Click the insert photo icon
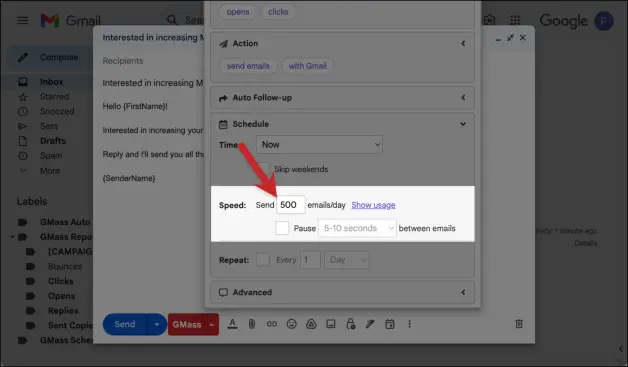The image size is (628, 367). tap(331, 324)
